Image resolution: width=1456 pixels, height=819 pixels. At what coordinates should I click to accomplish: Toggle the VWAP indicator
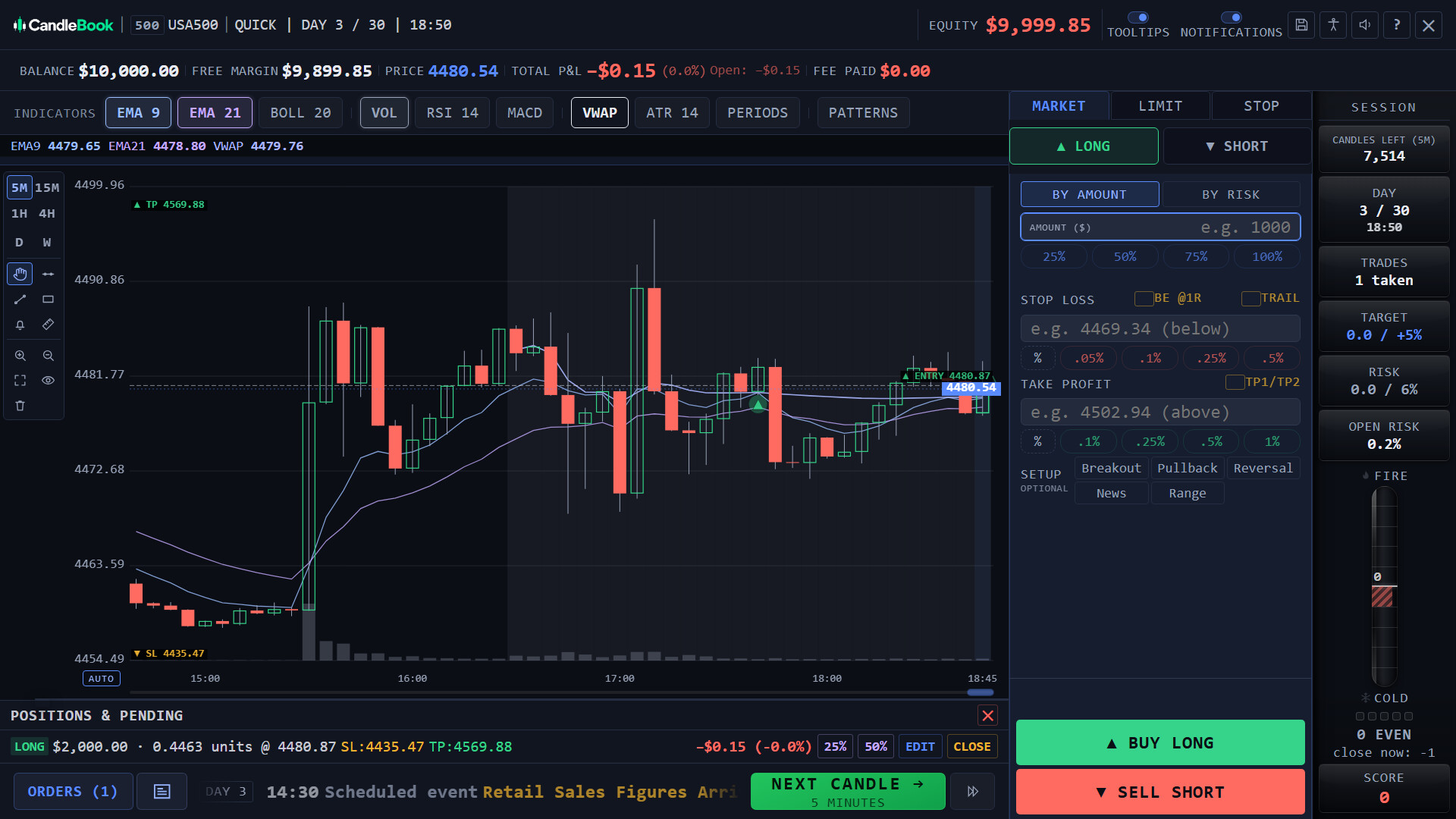point(599,113)
